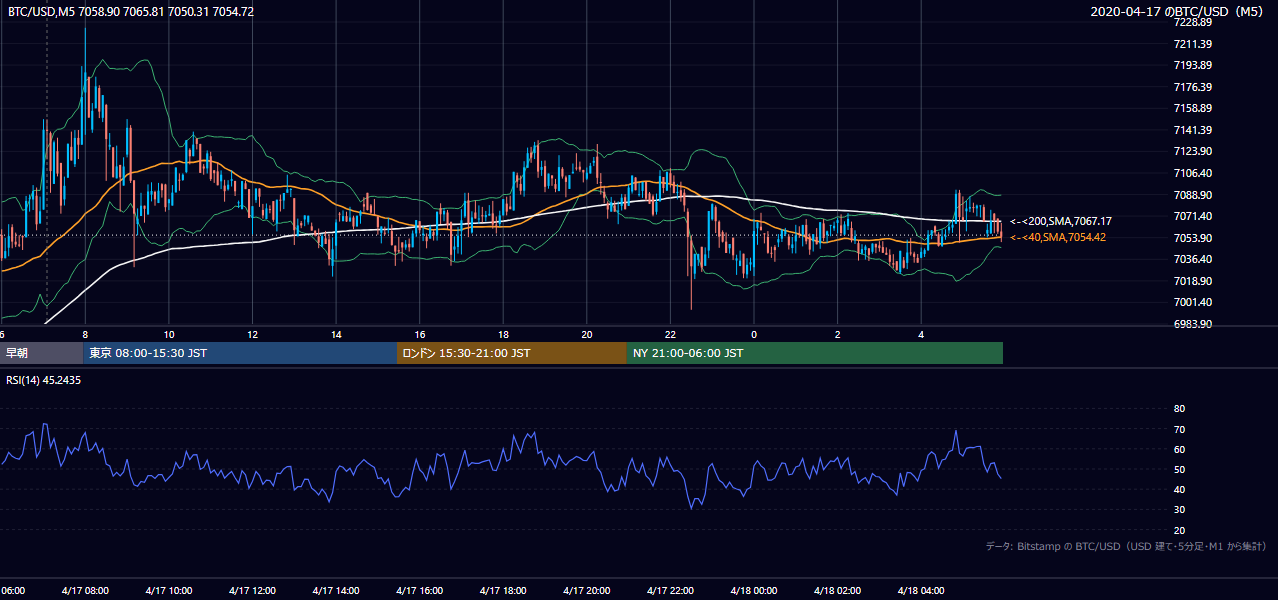Image resolution: width=1278 pixels, height=600 pixels.
Task: Click price axis label 7106.40
Action: (x=1193, y=173)
